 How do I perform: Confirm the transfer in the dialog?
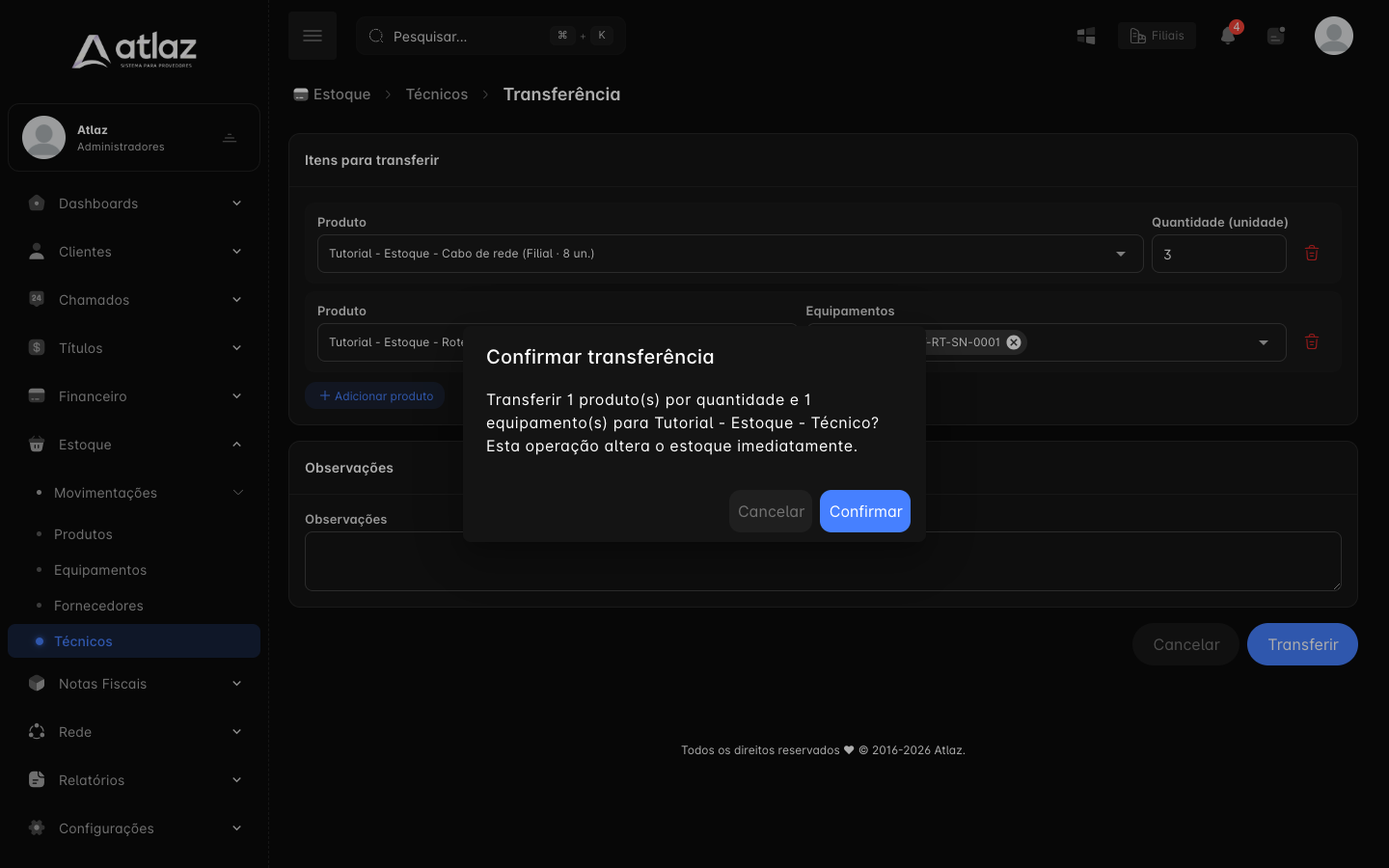point(865,511)
